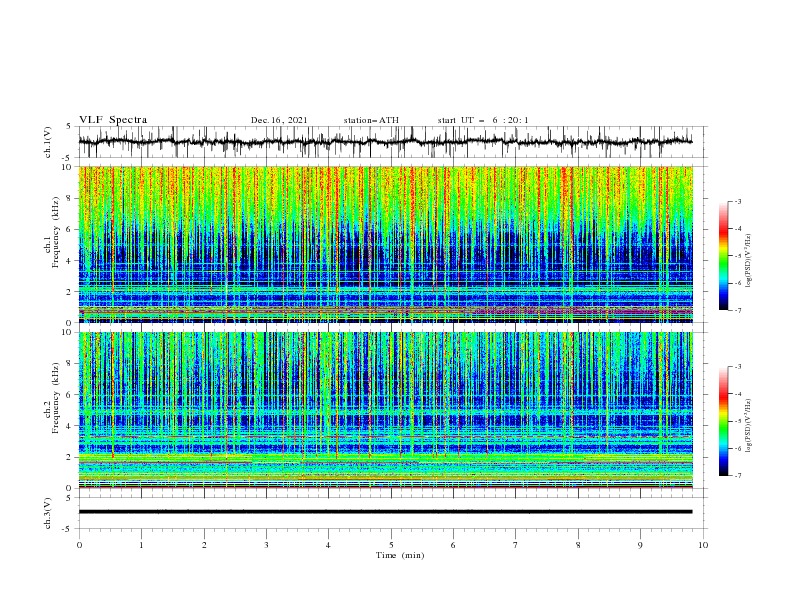Click the ch.1 Frequency (kHz) axis label
Image resolution: width=792 pixels, height=612 pixels.
(52, 244)
